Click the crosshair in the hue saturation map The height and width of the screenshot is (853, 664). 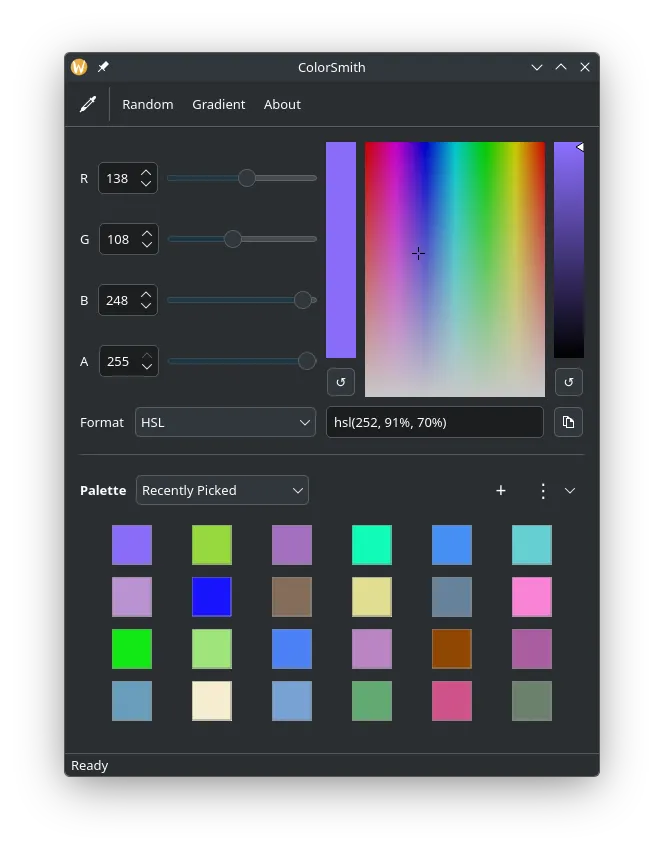418,254
